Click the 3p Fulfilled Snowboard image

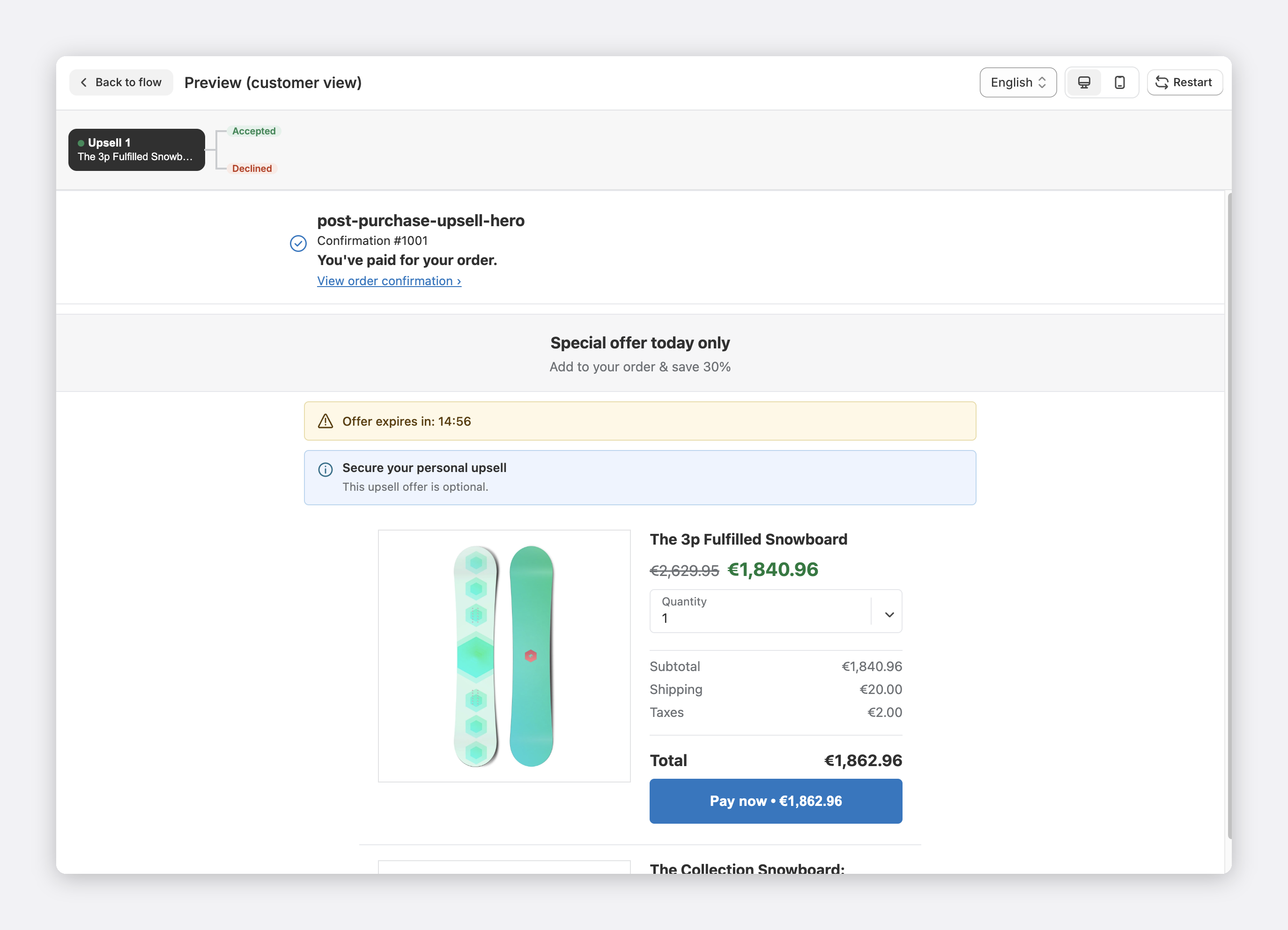point(504,656)
